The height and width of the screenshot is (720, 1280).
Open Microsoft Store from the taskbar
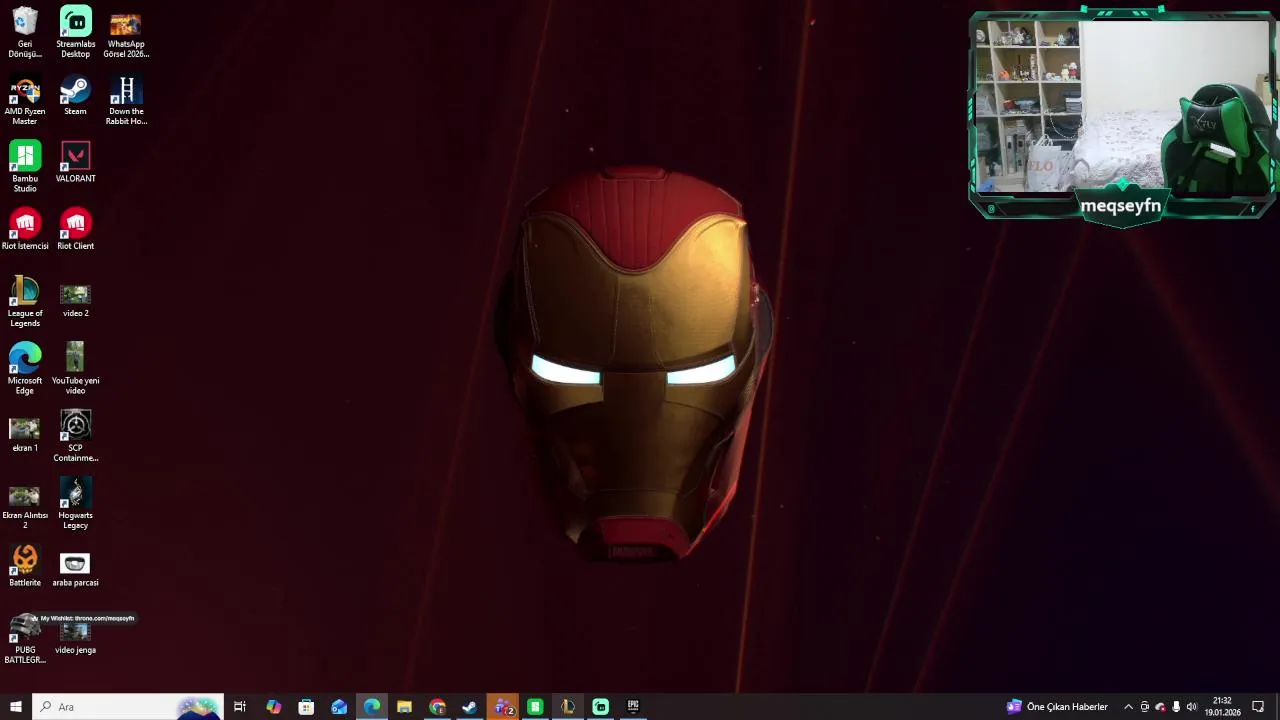(306, 707)
